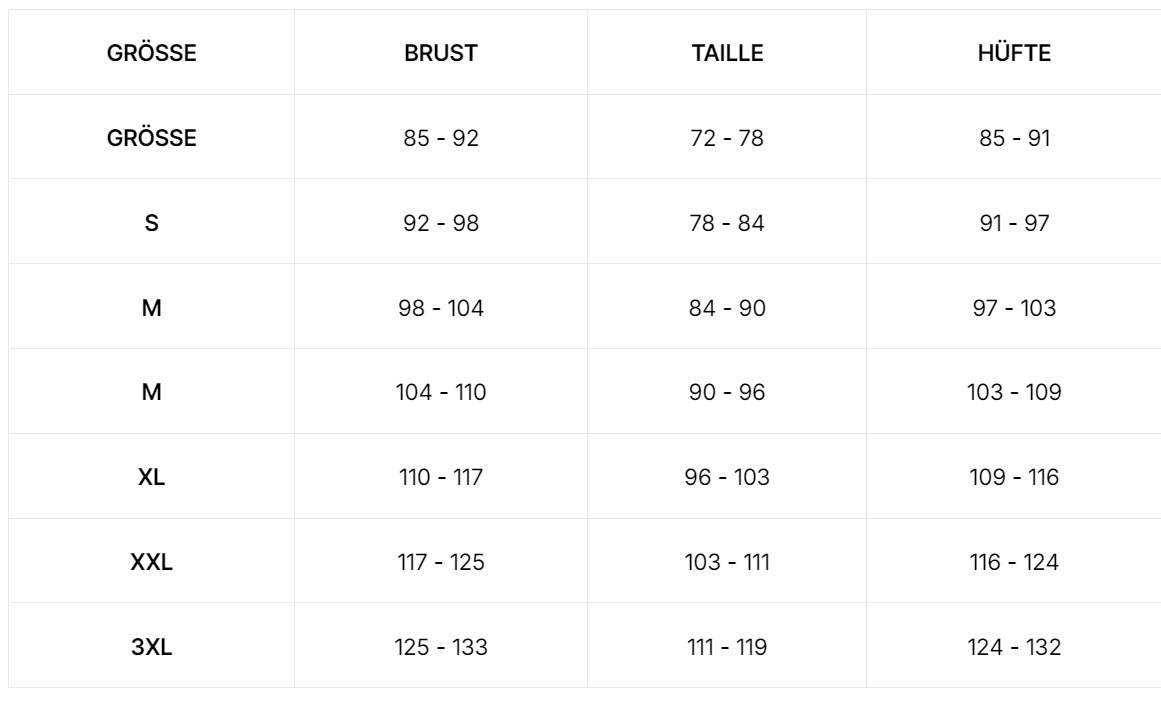
Task: Click the XL waist range 96 - 103
Action: (x=727, y=478)
